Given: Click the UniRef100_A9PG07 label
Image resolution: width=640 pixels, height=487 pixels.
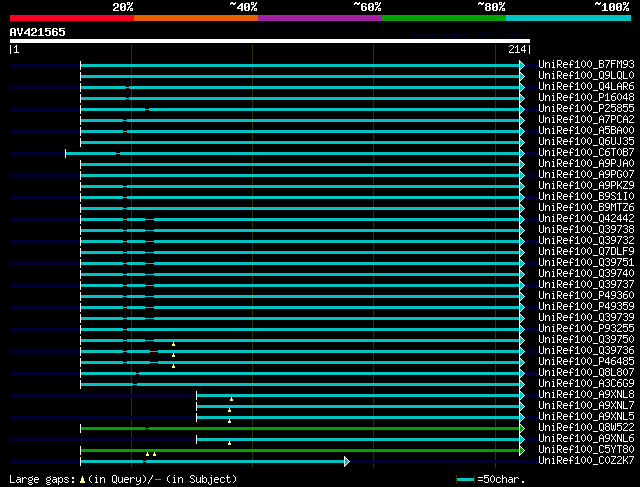Looking at the screenshot, I should [x=586, y=175].
